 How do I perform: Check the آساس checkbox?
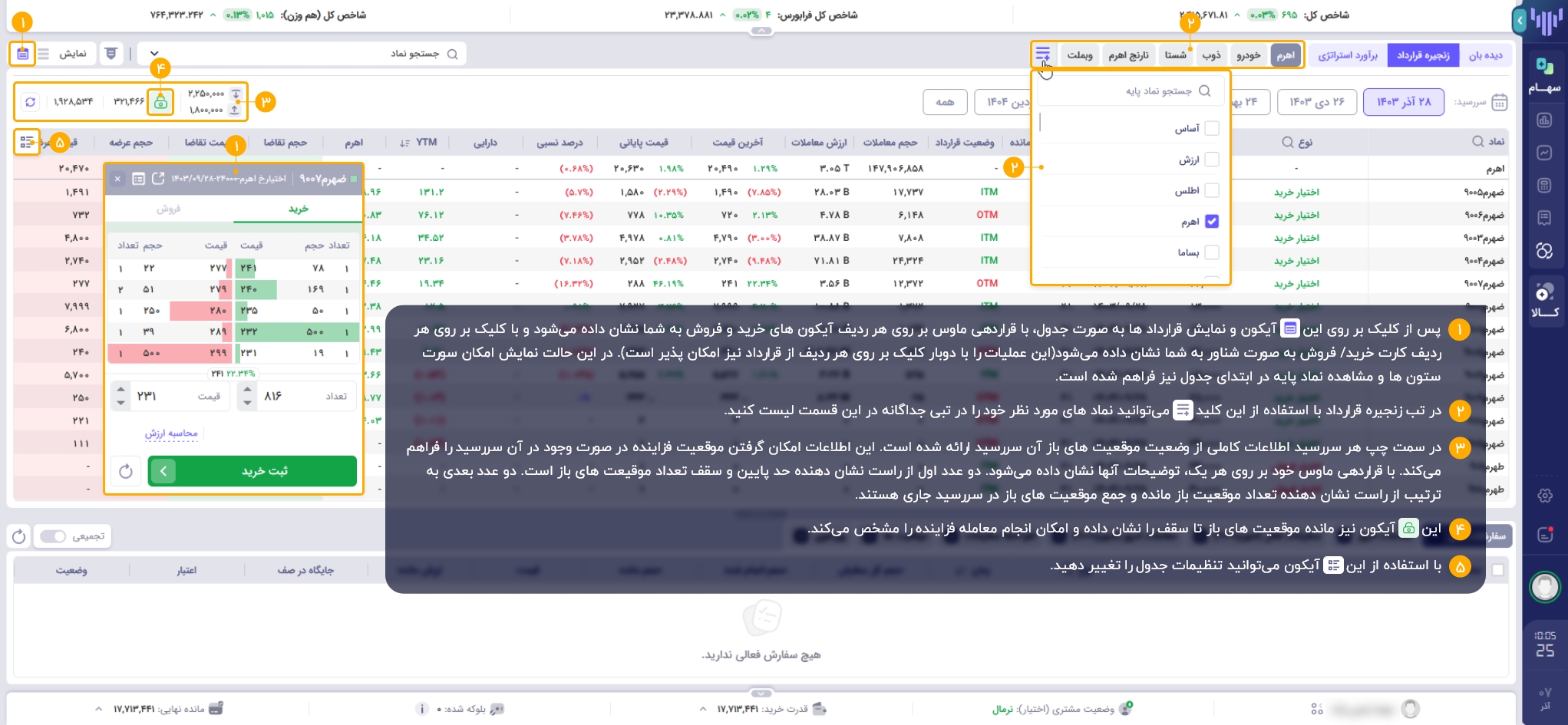coord(1212,128)
